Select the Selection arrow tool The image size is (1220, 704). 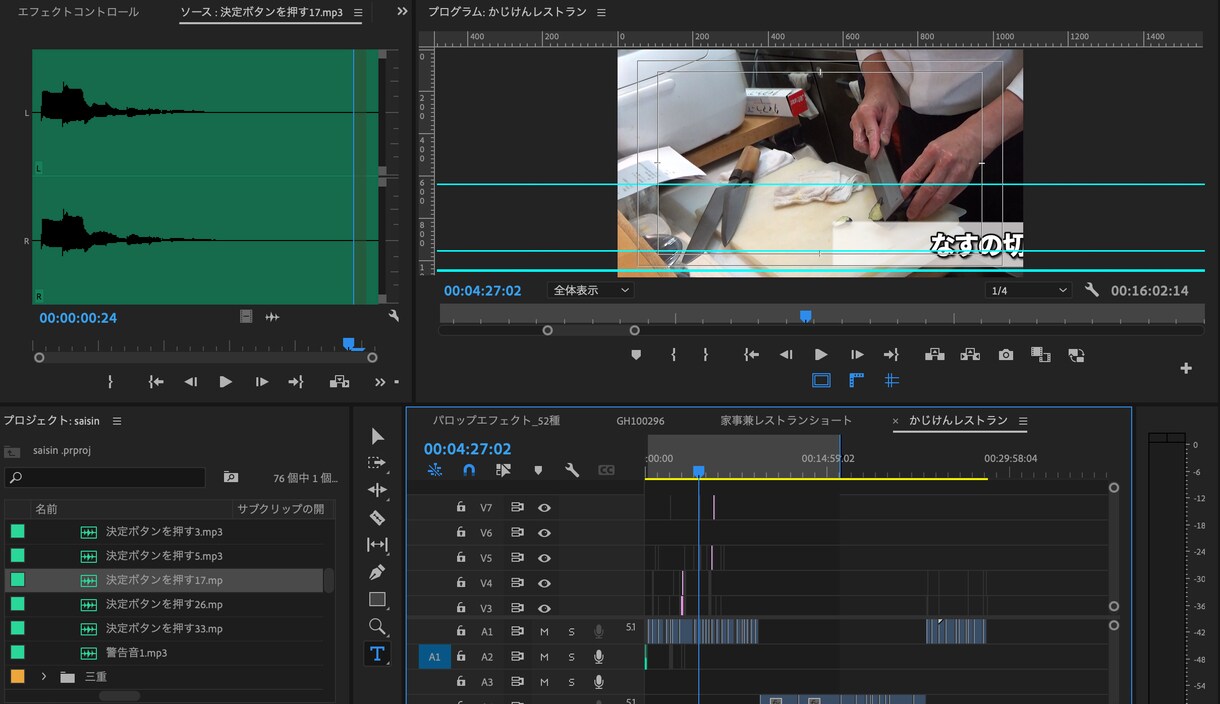[x=377, y=436]
